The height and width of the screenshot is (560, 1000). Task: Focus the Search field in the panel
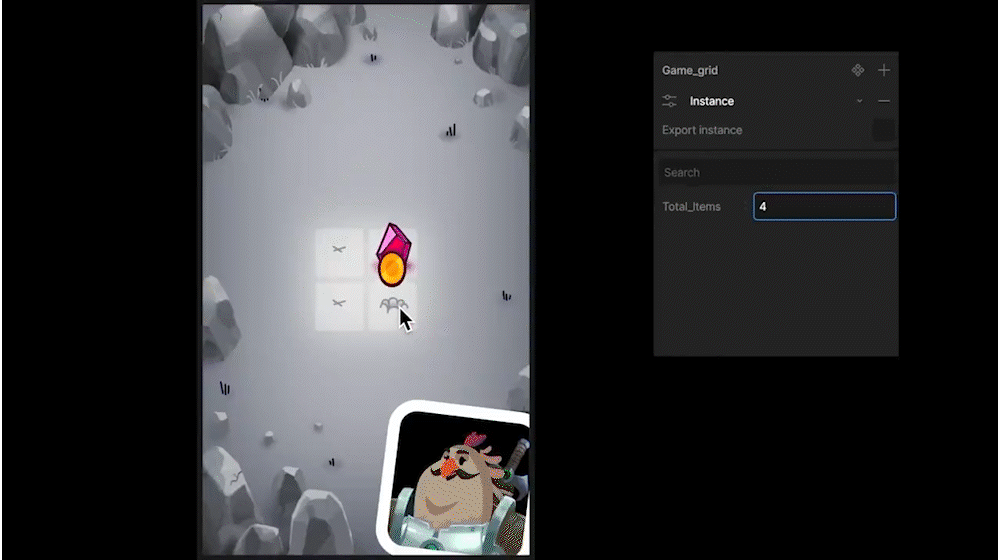coord(776,172)
